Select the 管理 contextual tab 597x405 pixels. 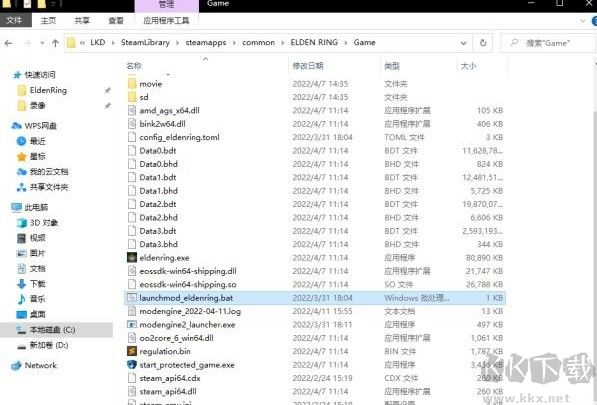[x=166, y=5]
